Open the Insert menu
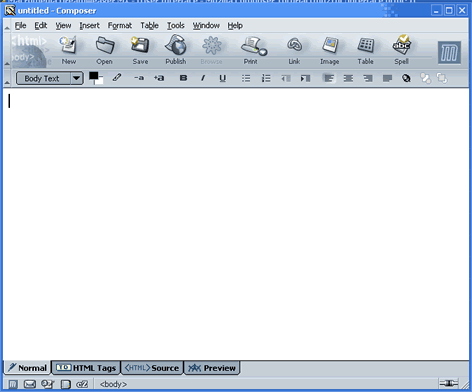The width and height of the screenshot is (472, 392). 89,26
